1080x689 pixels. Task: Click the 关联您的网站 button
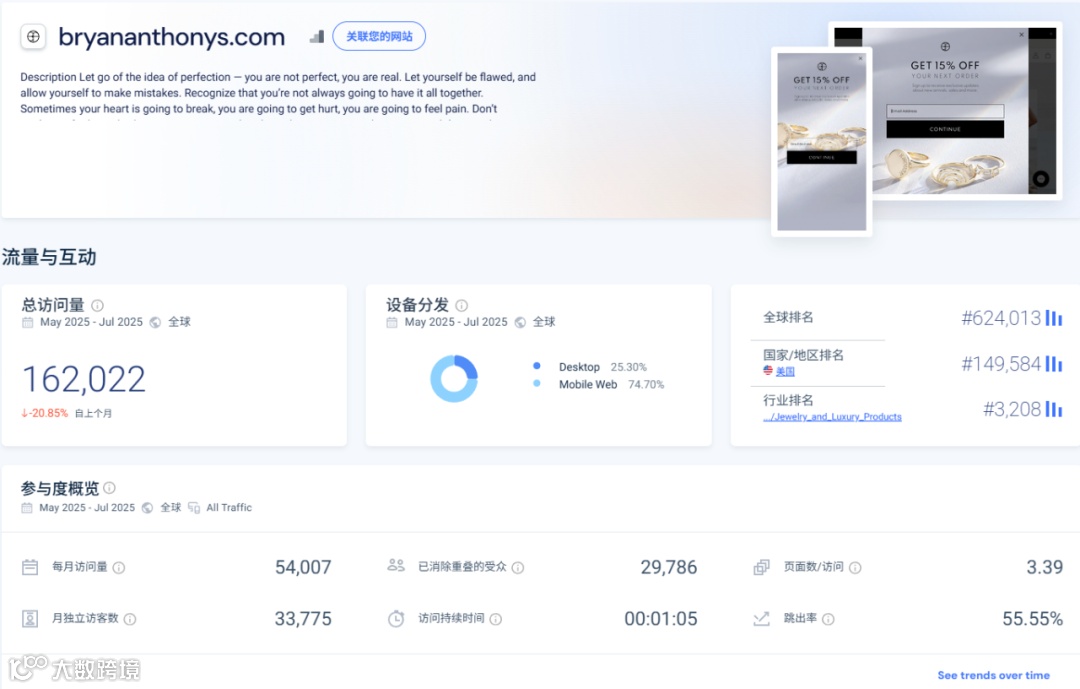pos(379,37)
